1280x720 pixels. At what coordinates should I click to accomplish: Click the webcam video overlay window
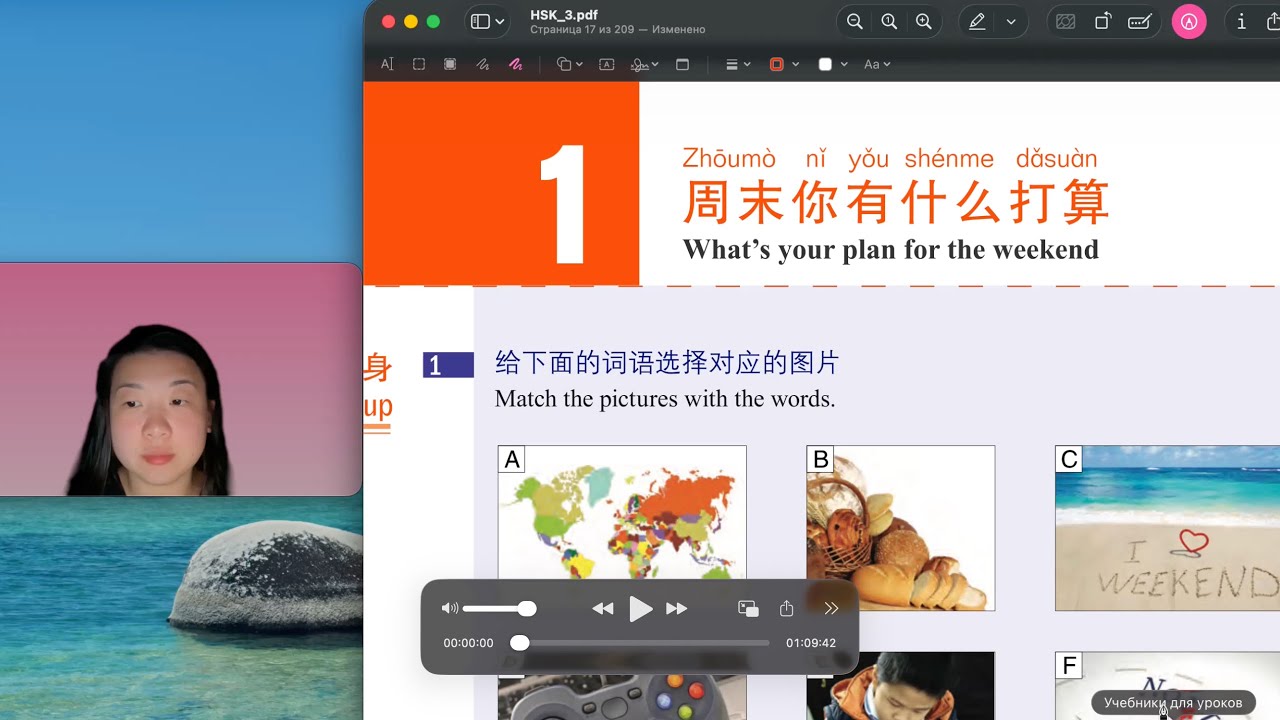click(180, 379)
